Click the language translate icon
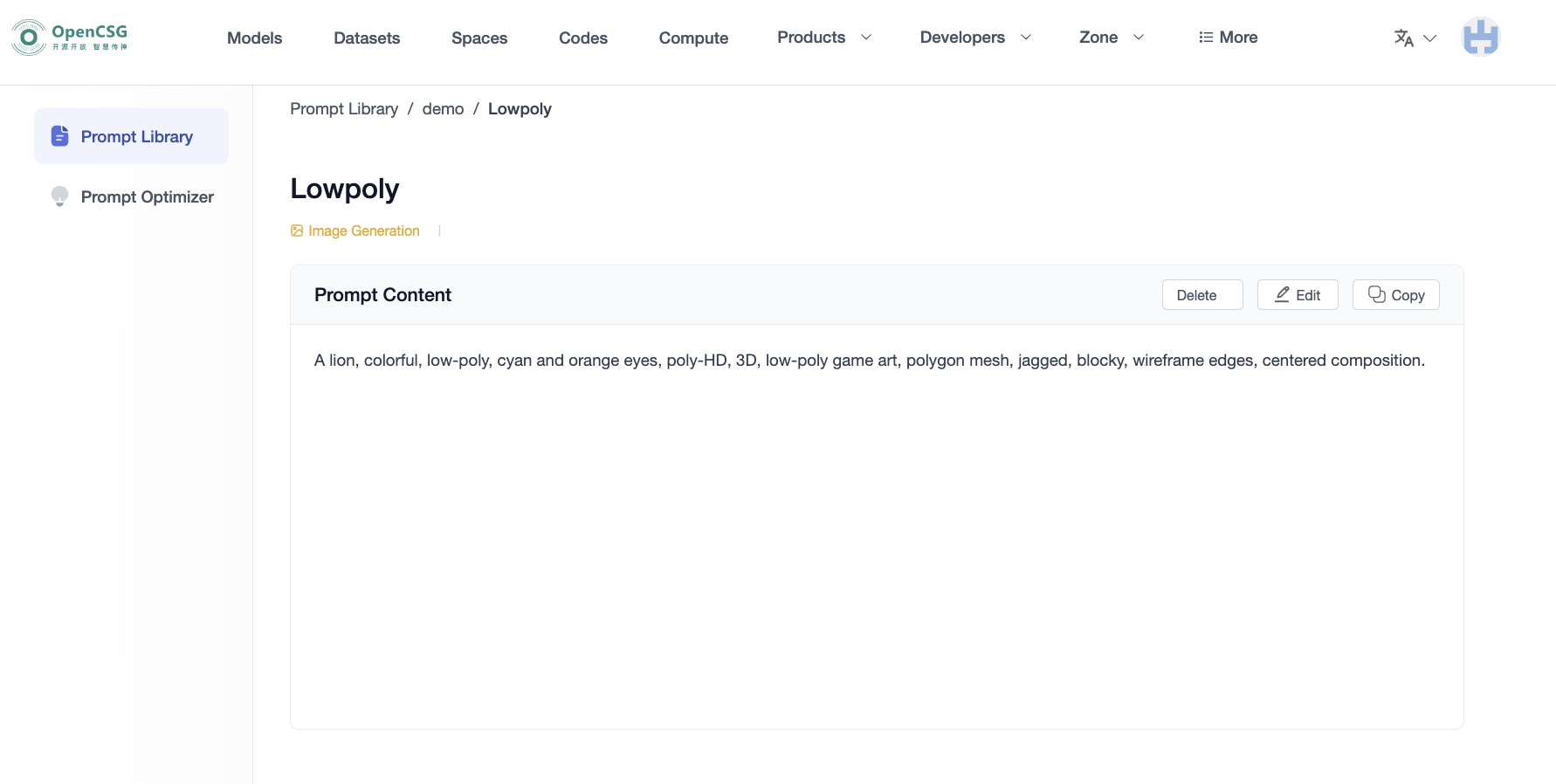1556x784 pixels. [1403, 38]
